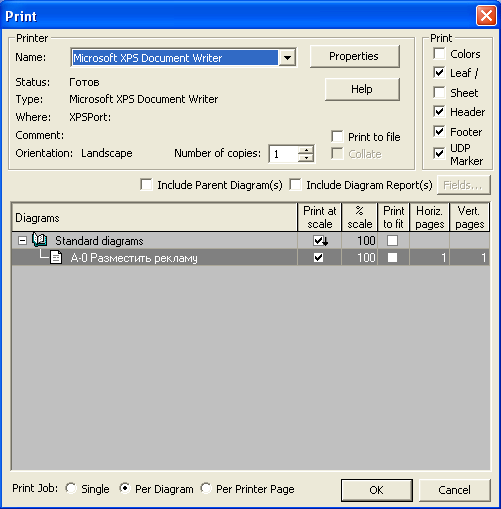The image size is (501, 509).
Task: Click the 100 scale value of Standard diagrams
Action: (x=366, y=240)
